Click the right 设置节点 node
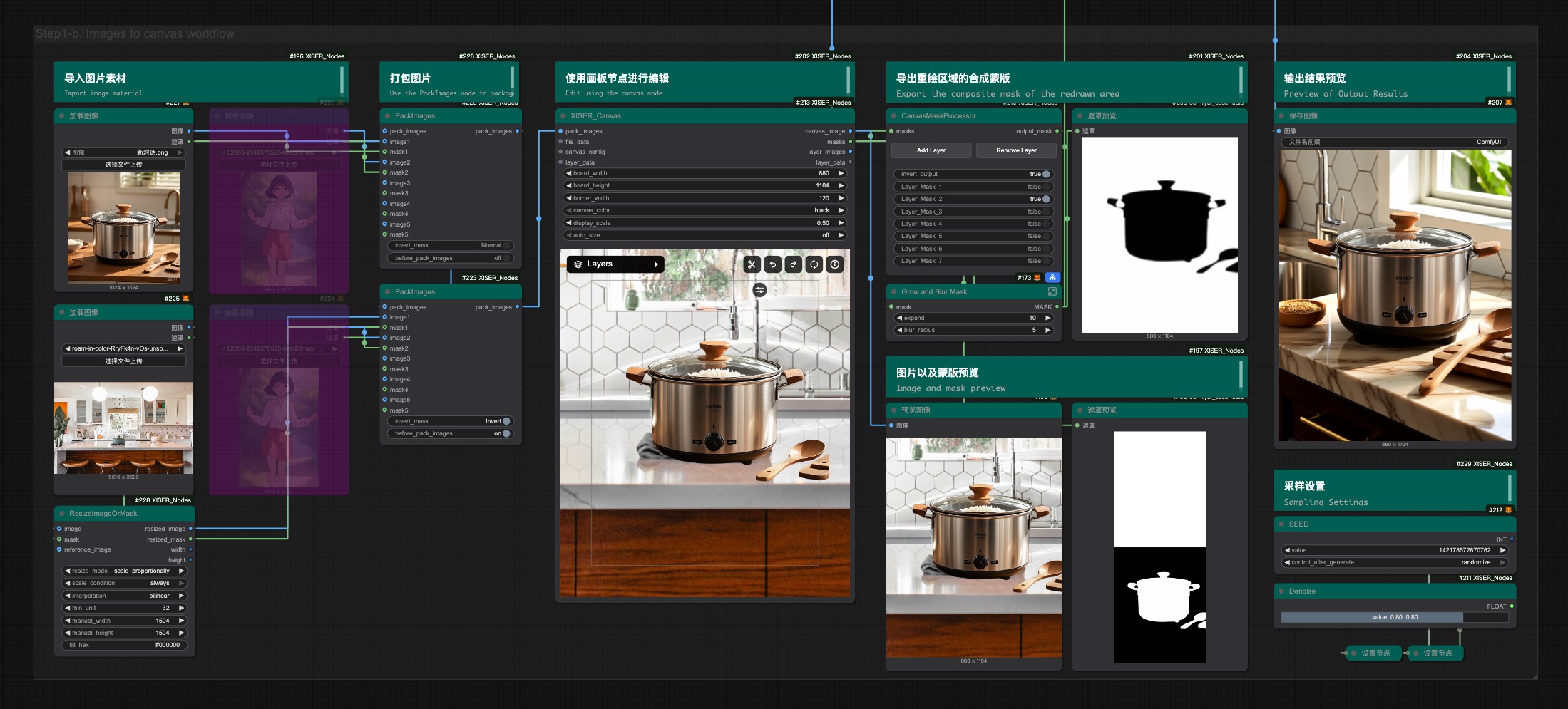 pos(1436,653)
